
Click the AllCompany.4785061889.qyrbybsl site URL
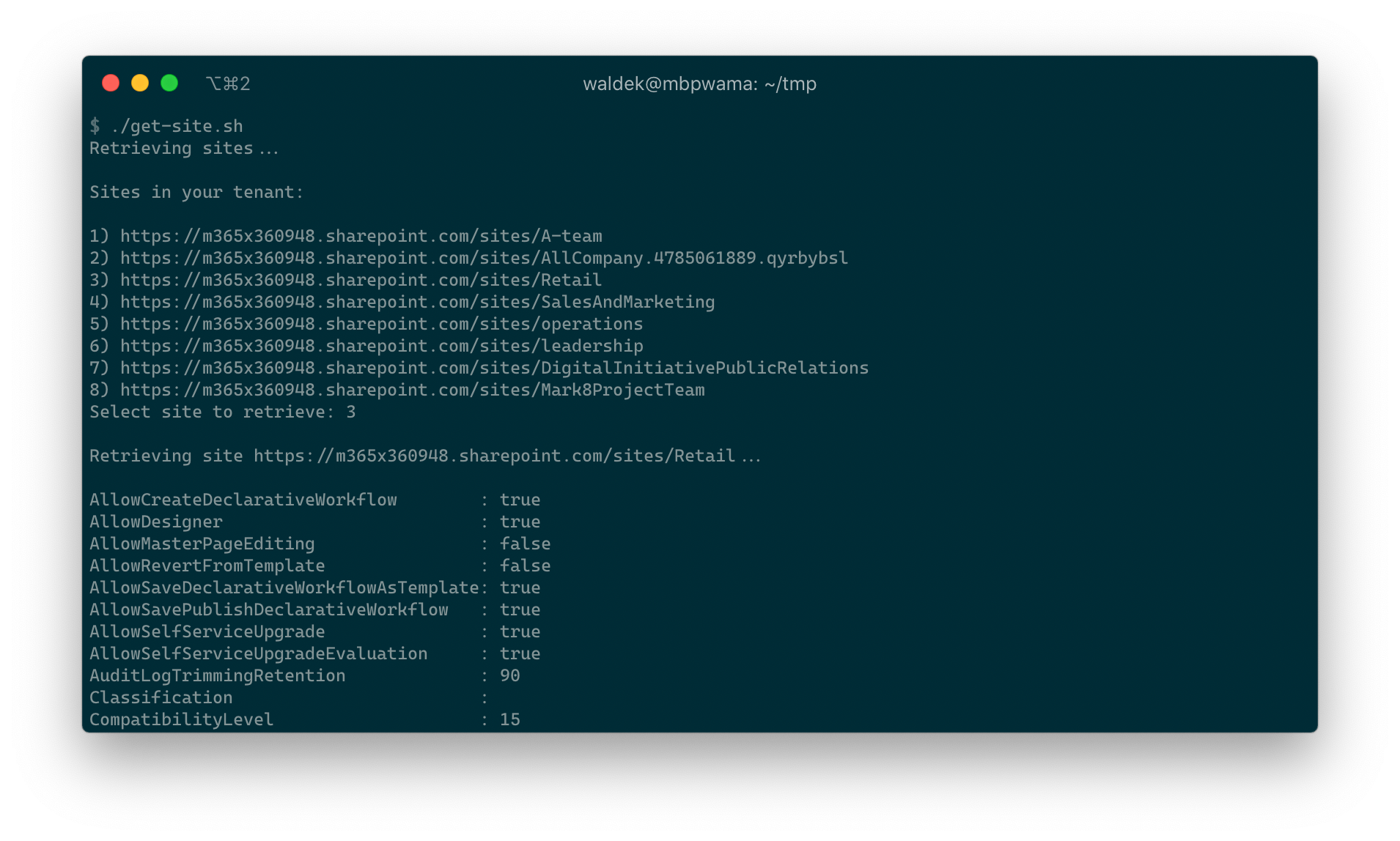[485, 258]
